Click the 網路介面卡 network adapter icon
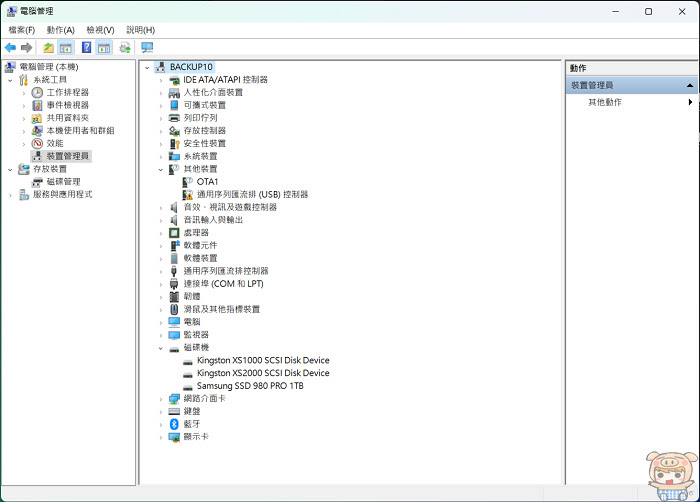This screenshot has width=700, height=502. (174, 399)
